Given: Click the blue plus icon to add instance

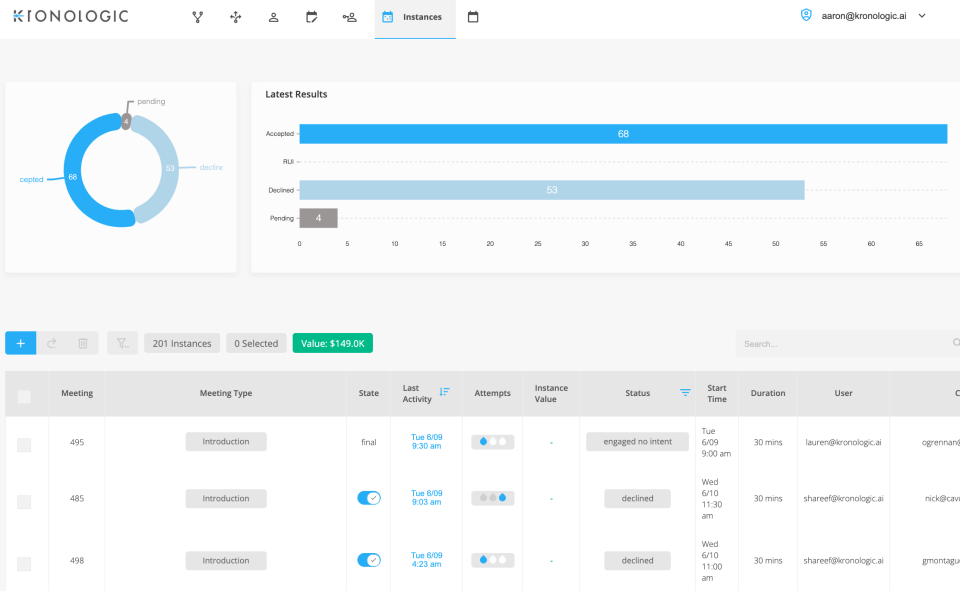Looking at the screenshot, I should (20, 343).
